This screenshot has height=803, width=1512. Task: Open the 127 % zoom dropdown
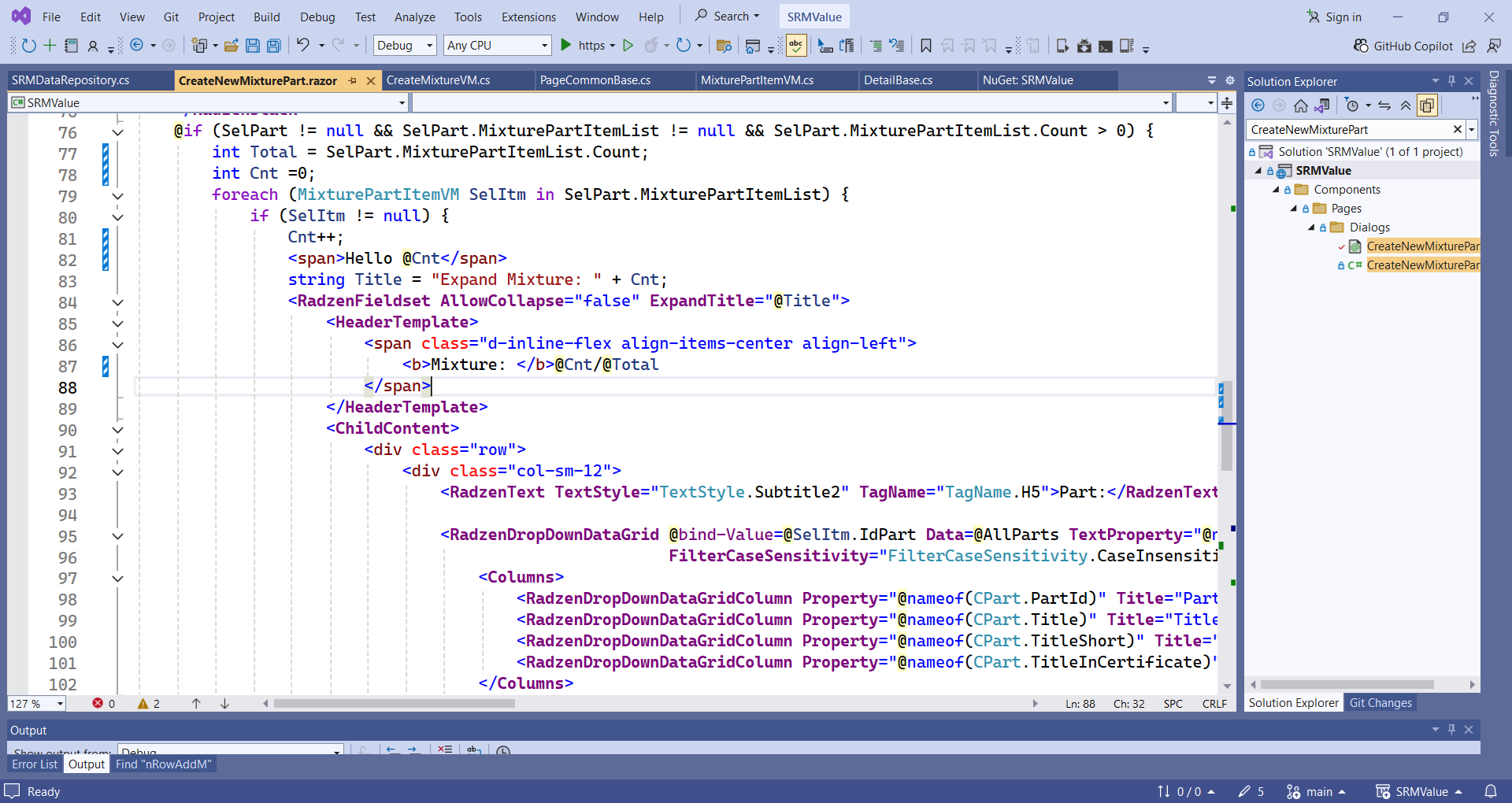(36, 704)
